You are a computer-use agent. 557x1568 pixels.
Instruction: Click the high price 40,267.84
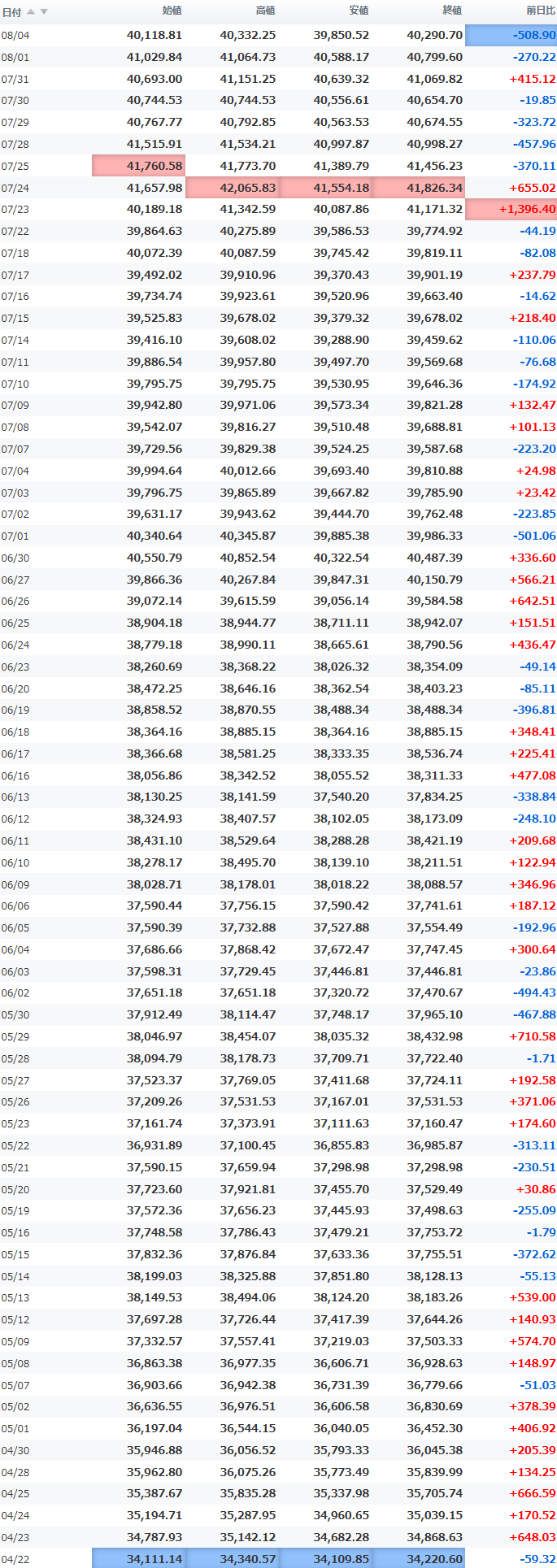[247, 580]
